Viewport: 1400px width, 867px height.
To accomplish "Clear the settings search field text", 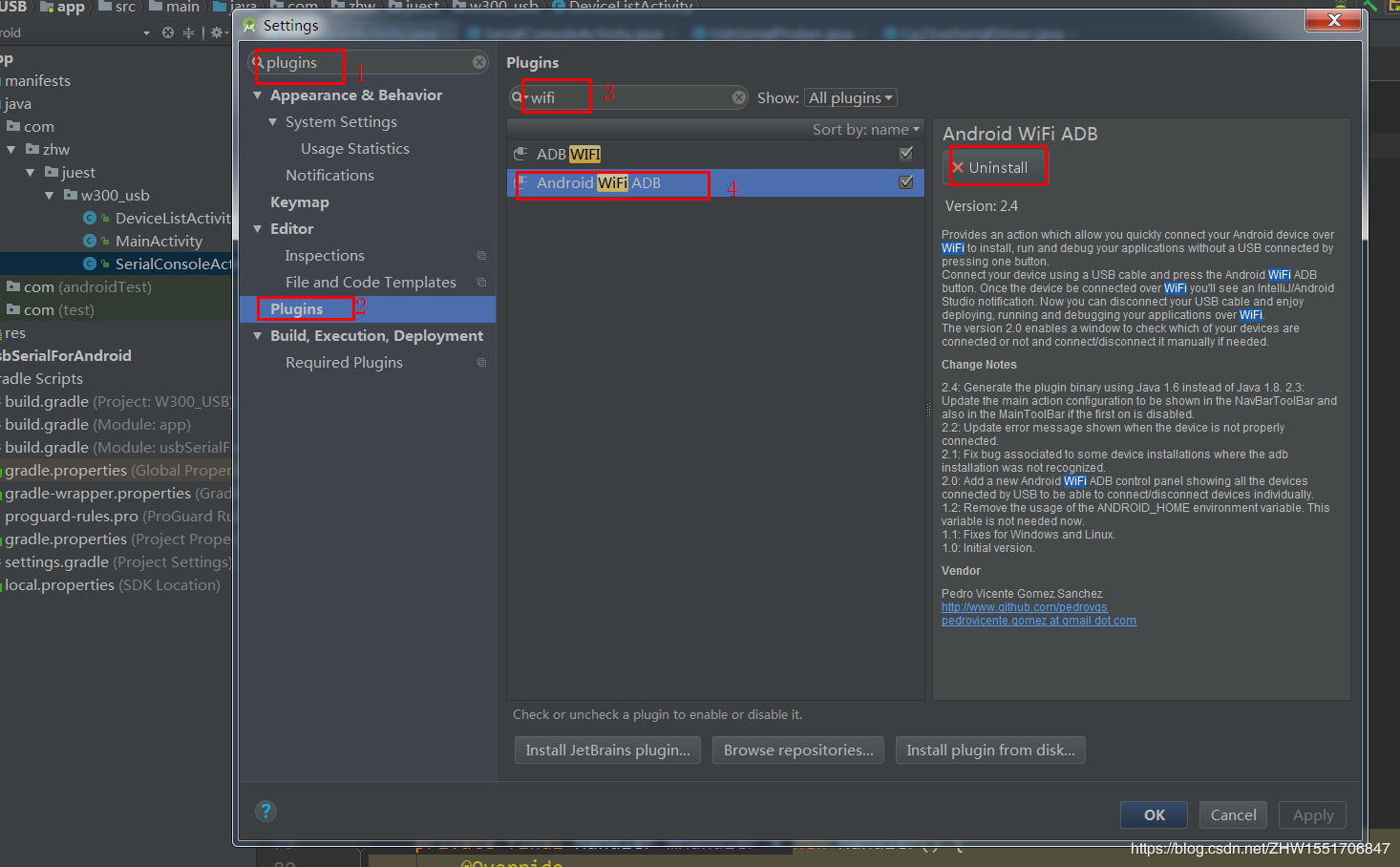I will (479, 62).
